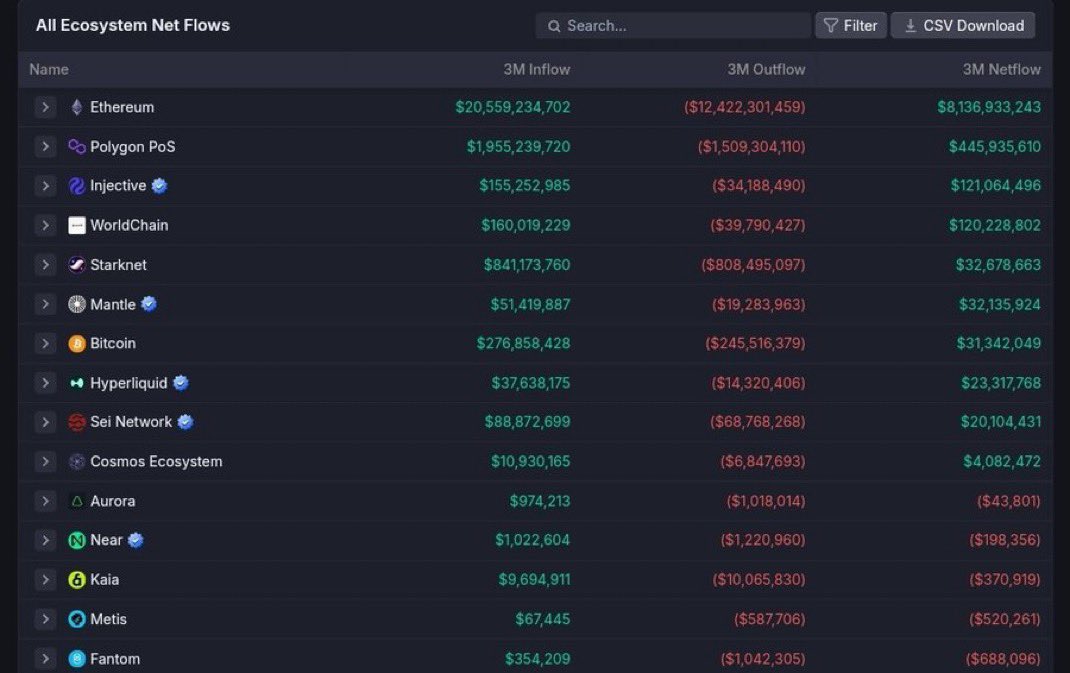This screenshot has width=1070, height=673.
Task: Expand the Cosmos Ecosystem row
Action: (x=45, y=461)
